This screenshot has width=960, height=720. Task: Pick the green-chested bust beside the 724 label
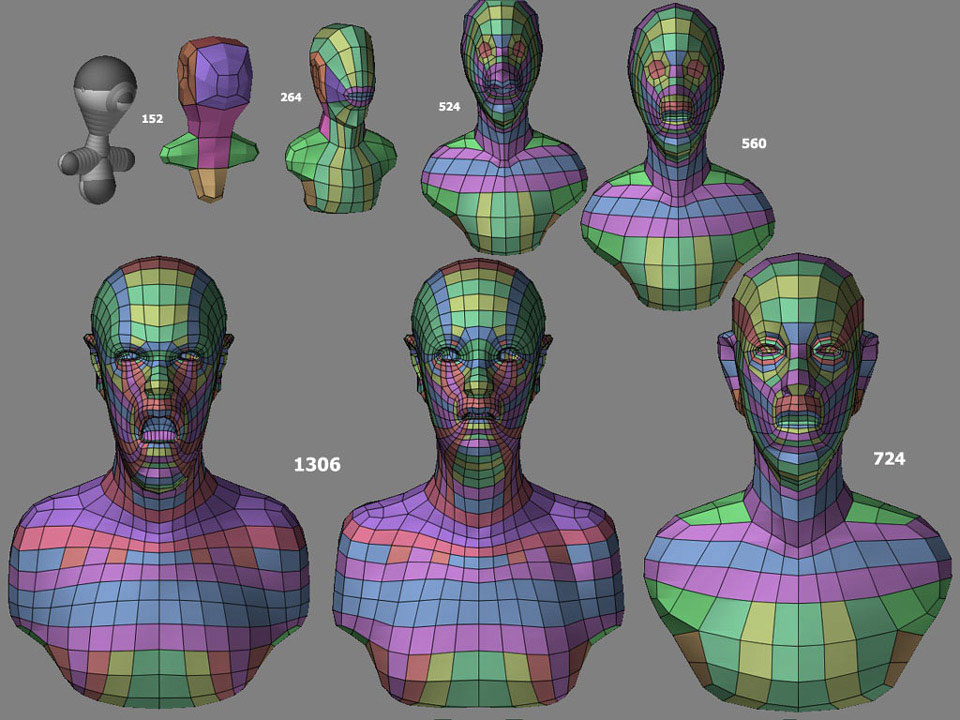[x=798, y=484]
